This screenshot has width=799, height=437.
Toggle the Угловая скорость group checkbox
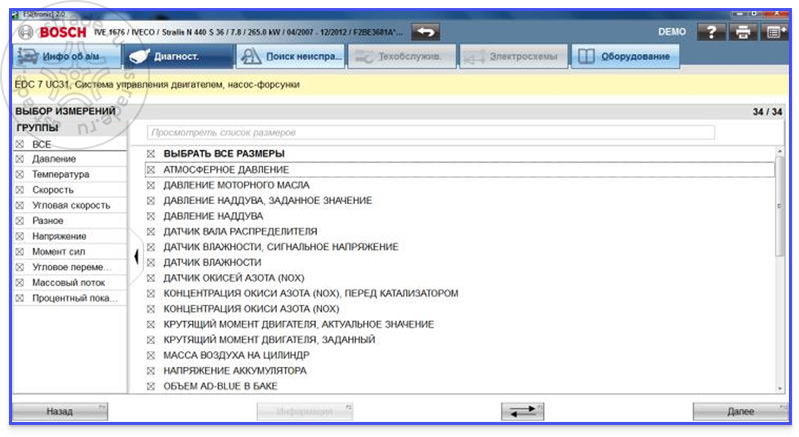click(x=19, y=205)
